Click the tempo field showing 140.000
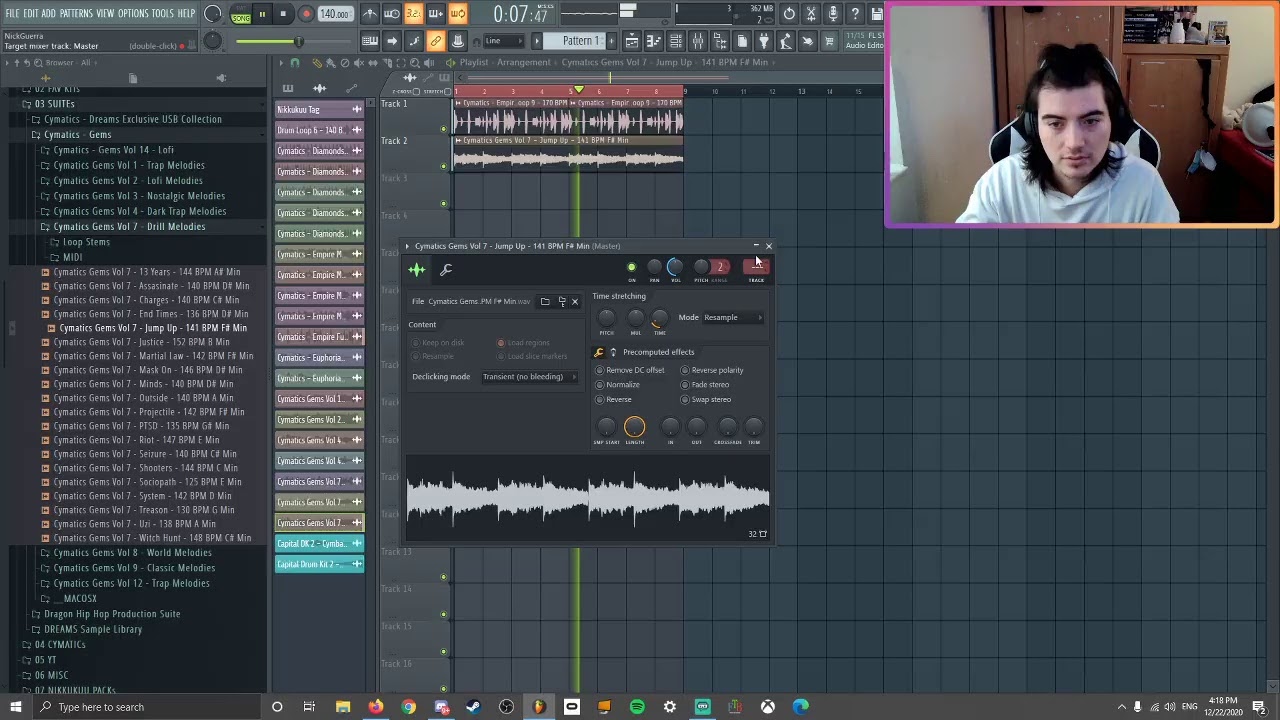This screenshot has height=720, width=1280. click(334, 14)
